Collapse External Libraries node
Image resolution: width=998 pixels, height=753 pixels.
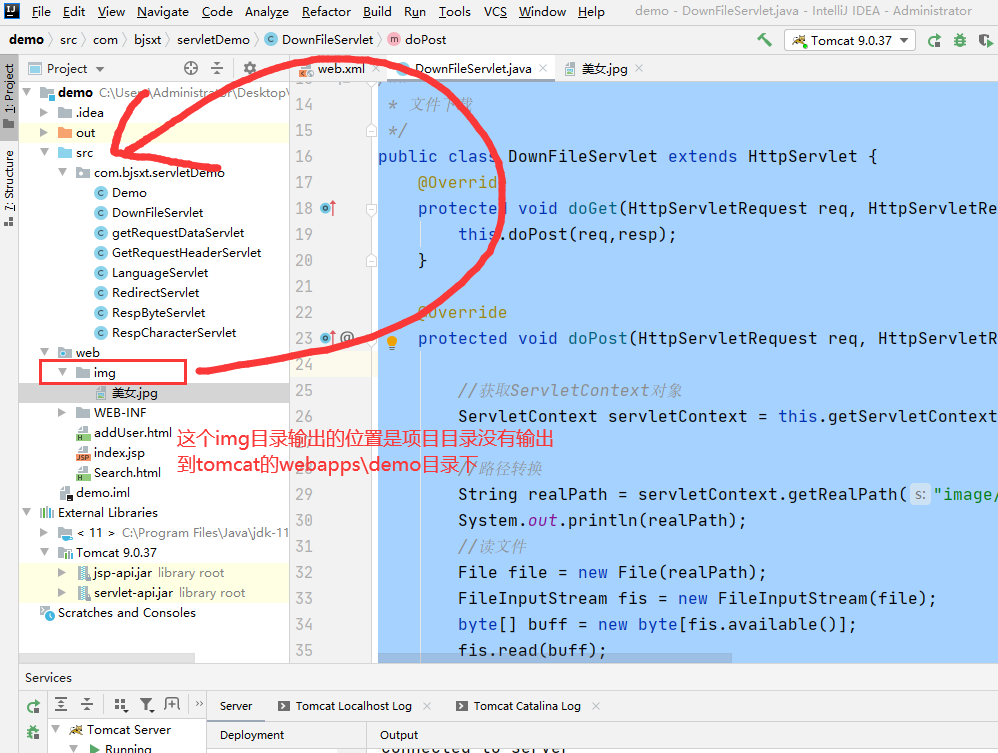pos(27,512)
